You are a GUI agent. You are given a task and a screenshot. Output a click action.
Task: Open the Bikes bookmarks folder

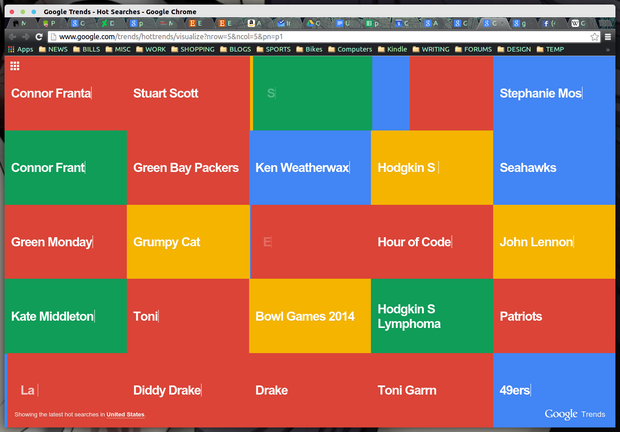pyautogui.click(x=309, y=49)
